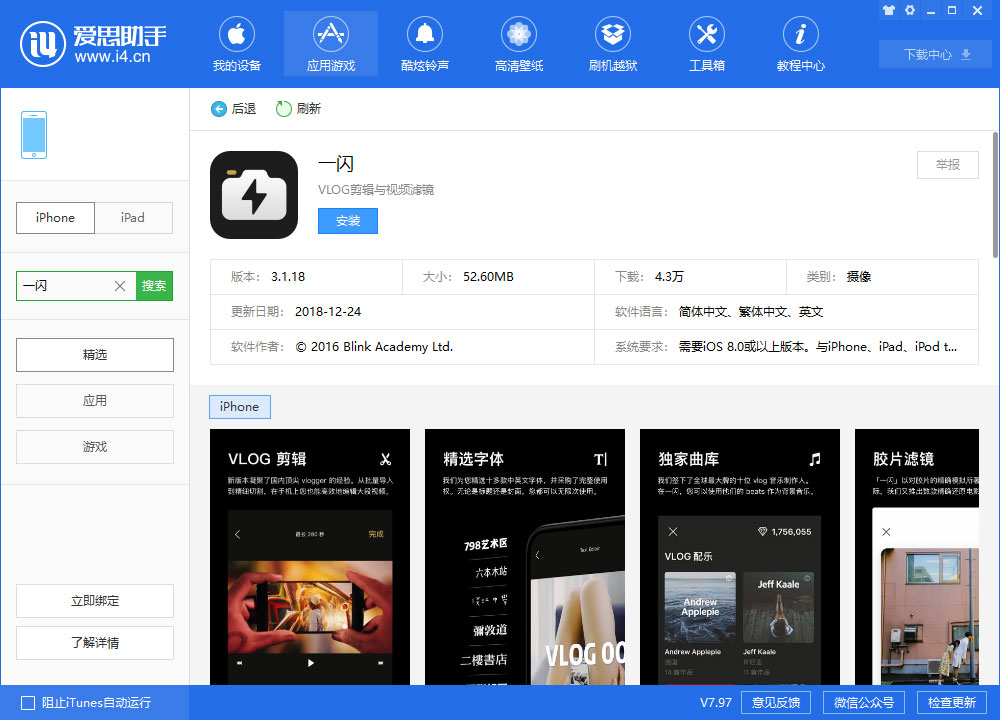The height and width of the screenshot is (720, 1000).
Task: Click the blue 安装 install button
Action: 348,221
